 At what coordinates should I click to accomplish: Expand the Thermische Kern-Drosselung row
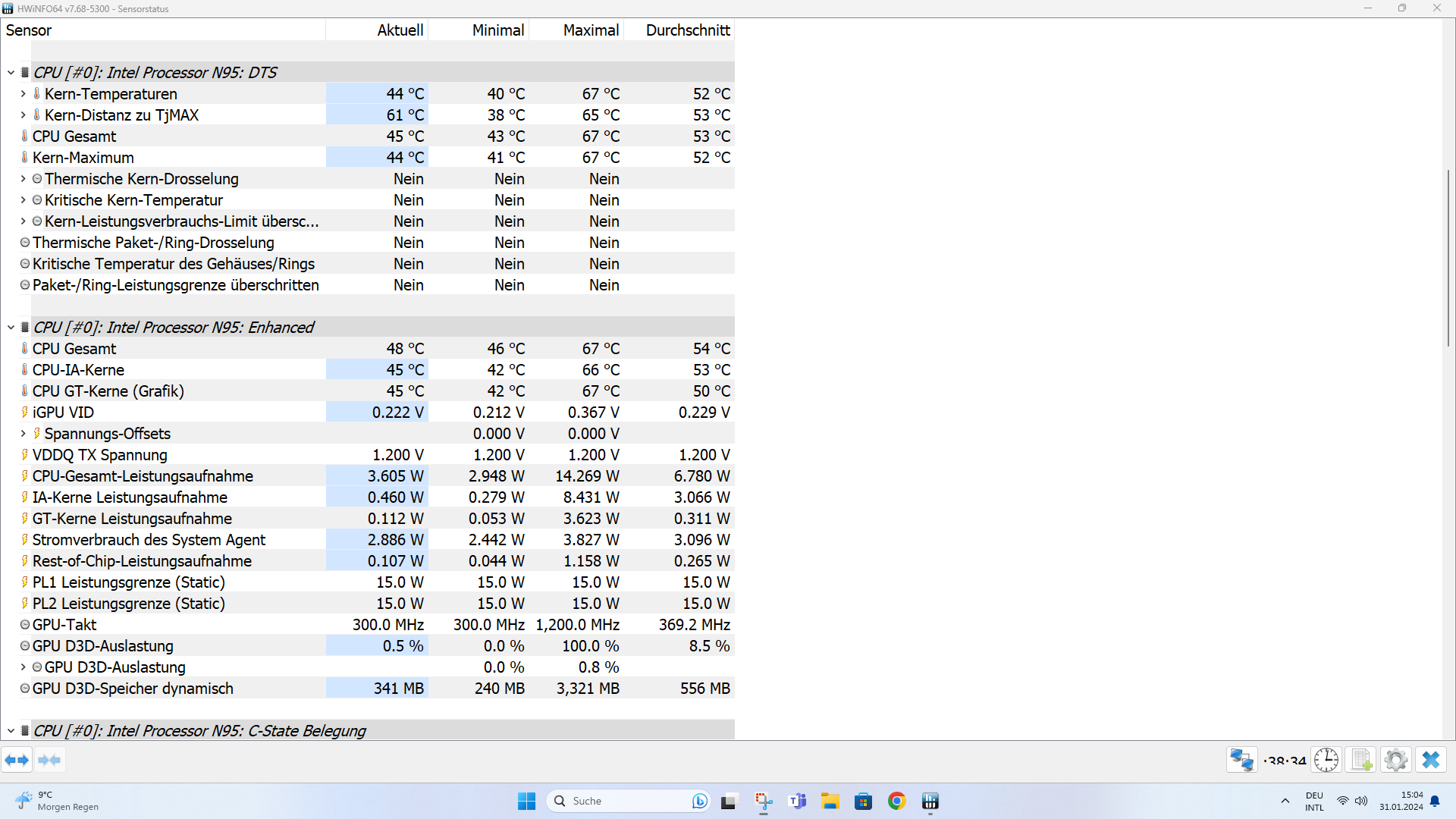point(23,179)
